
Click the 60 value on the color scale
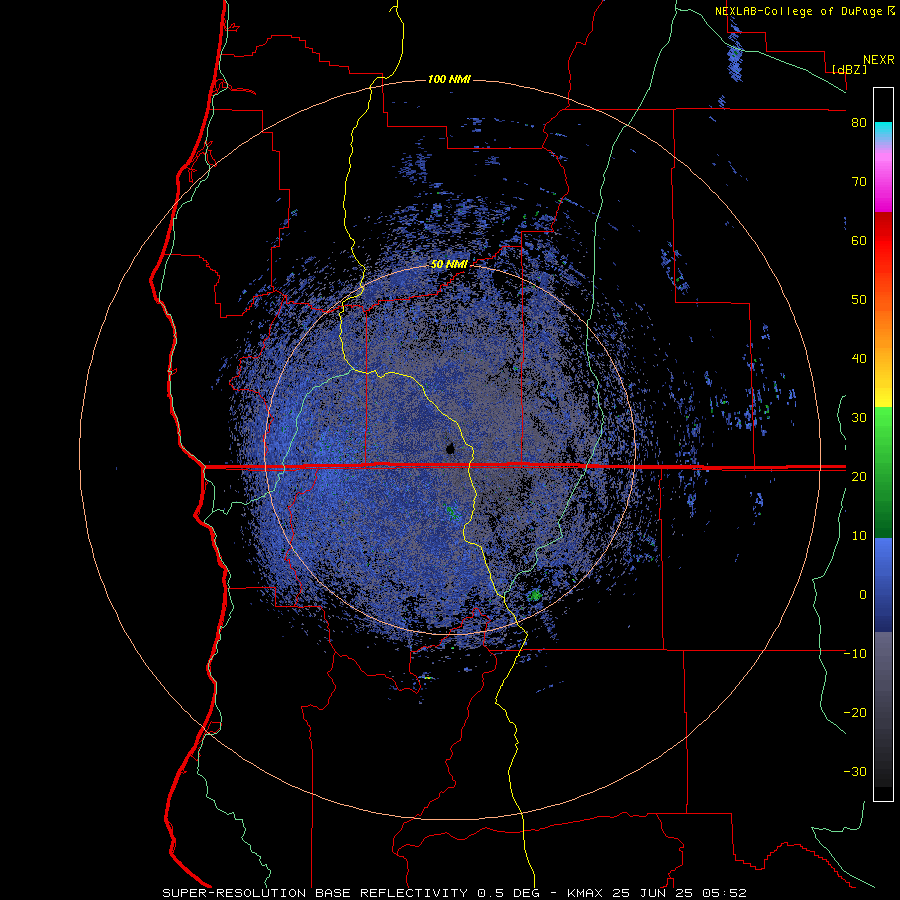click(859, 241)
